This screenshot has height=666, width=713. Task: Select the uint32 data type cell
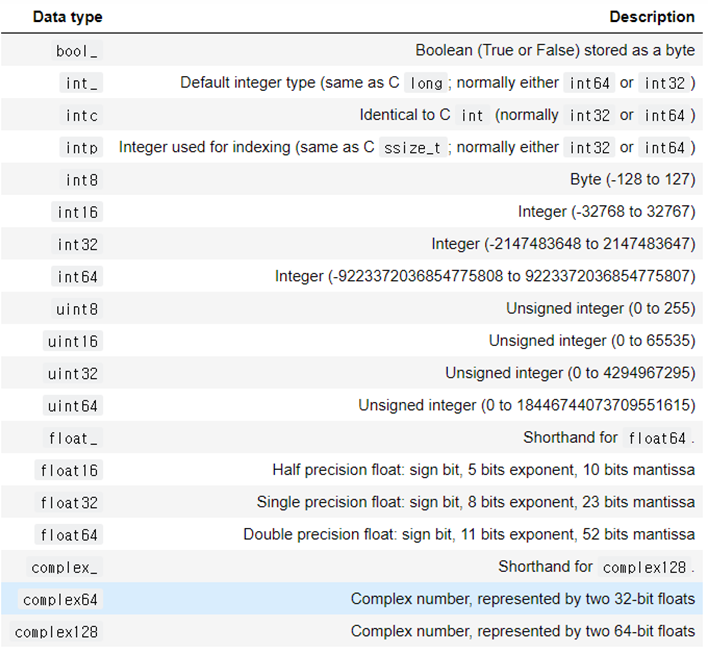coord(73,374)
